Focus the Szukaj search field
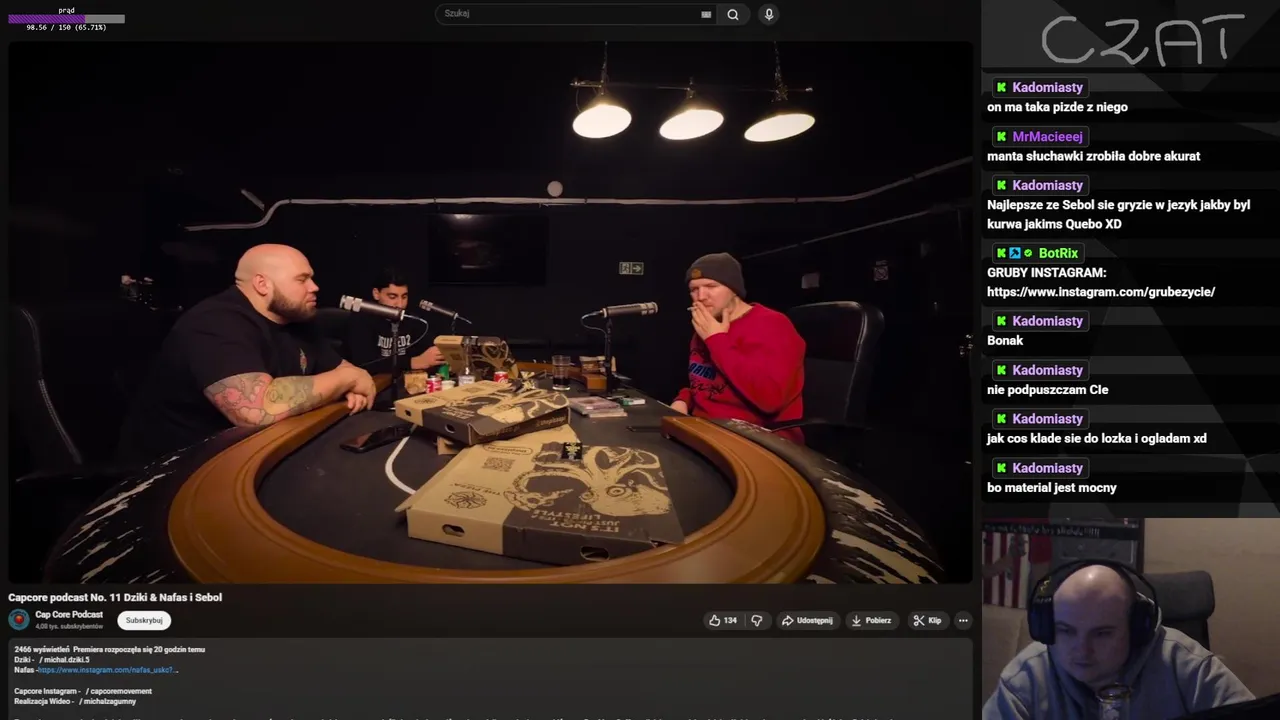This screenshot has width=1280, height=720. 575,14
